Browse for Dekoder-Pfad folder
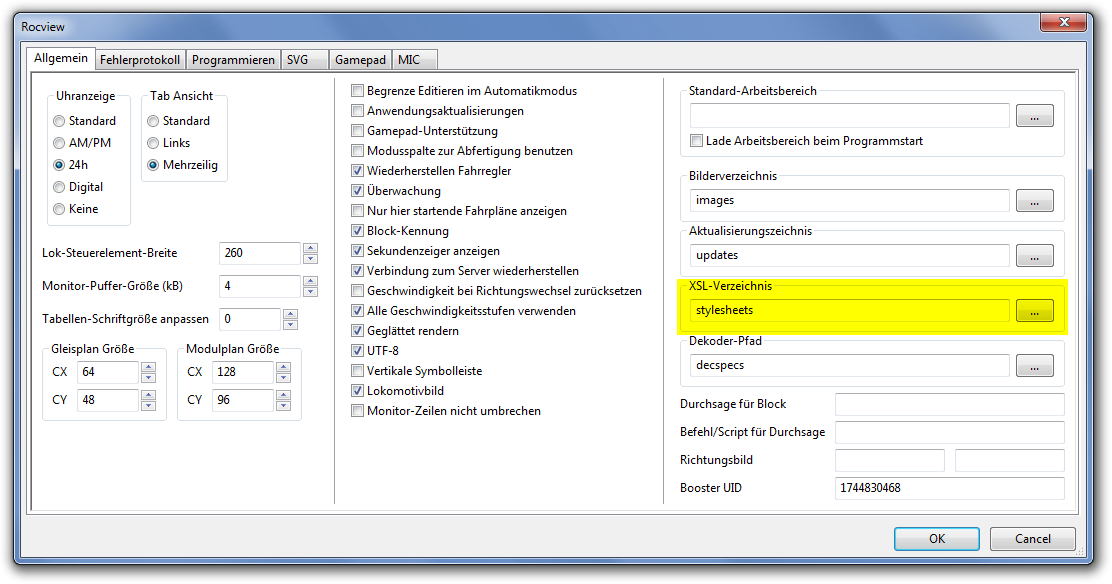This screenshot has width=1112, height=584. pyautogui.click(x=1034, y=366)
